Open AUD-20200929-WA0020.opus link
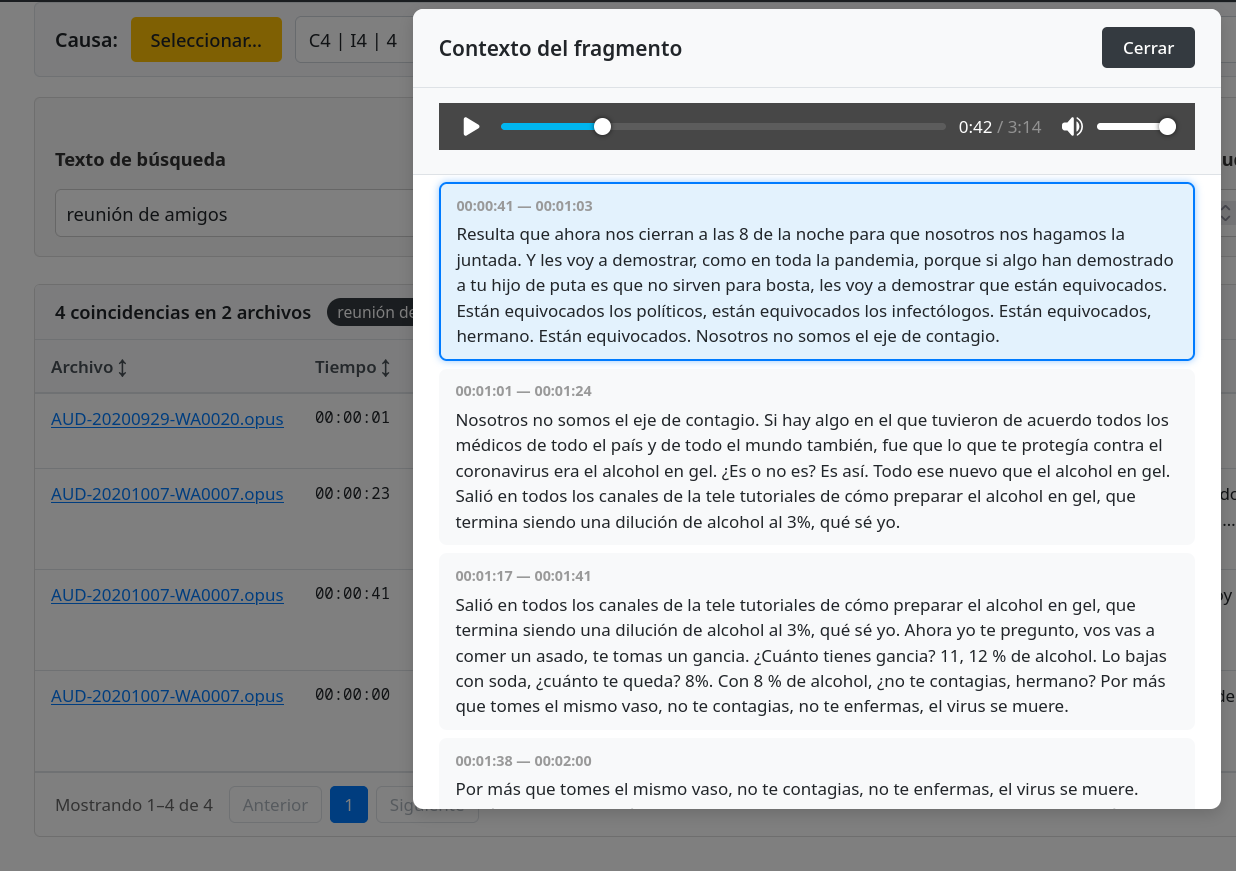 [x=167, y=419]
